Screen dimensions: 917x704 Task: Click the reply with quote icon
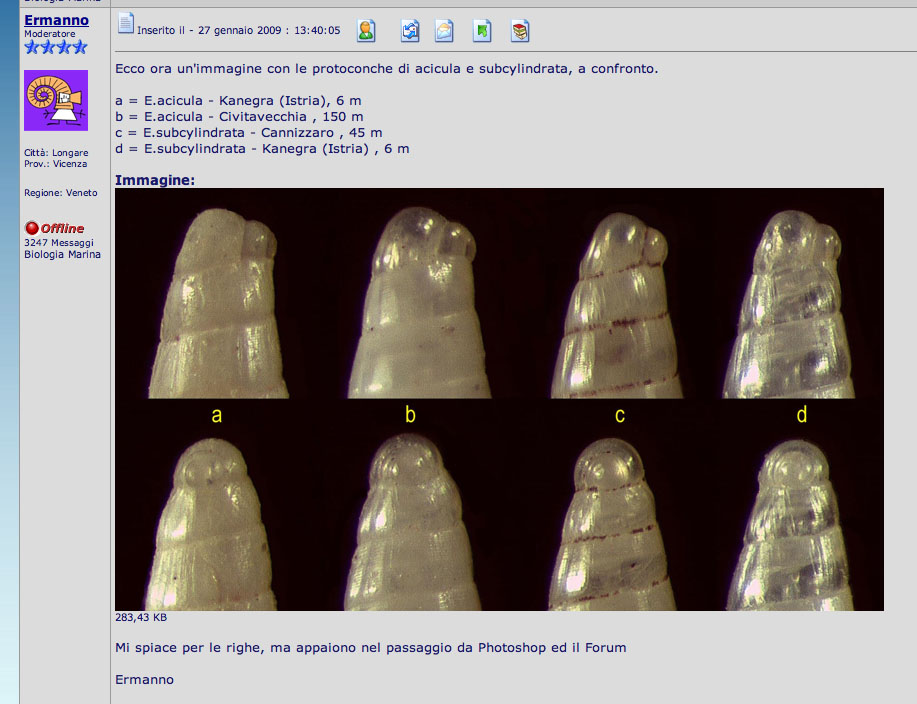click(410, 31)
